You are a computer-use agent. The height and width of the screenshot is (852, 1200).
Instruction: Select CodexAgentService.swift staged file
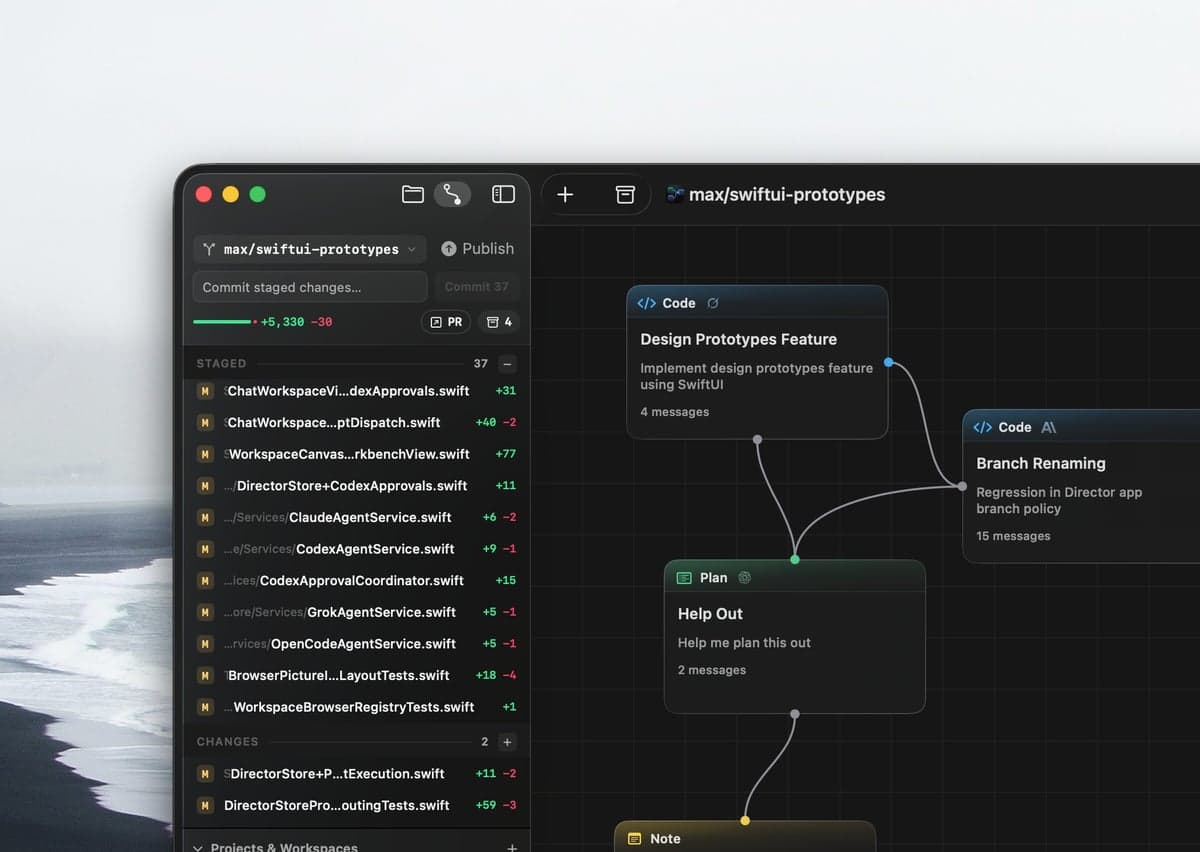pyautogui.click(x=357, y=549)
